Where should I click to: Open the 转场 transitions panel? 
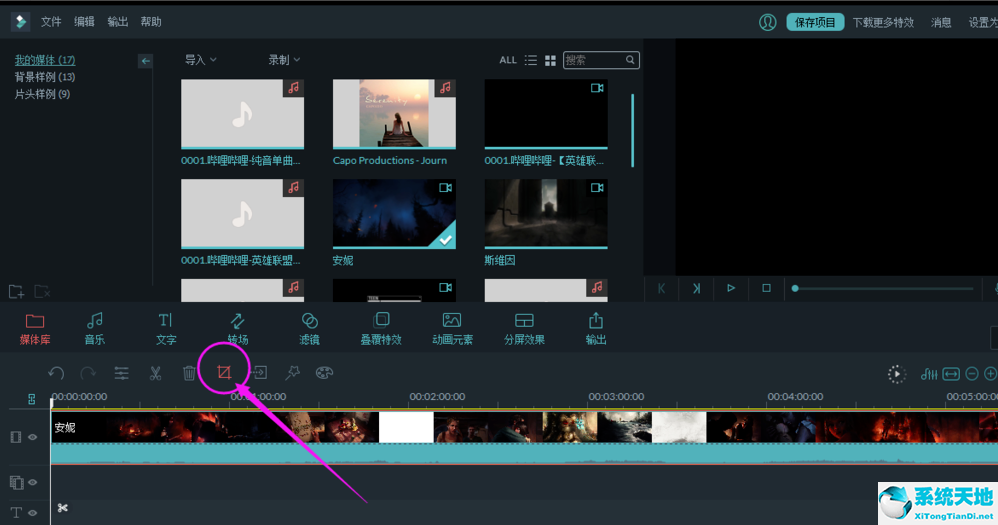237,327
